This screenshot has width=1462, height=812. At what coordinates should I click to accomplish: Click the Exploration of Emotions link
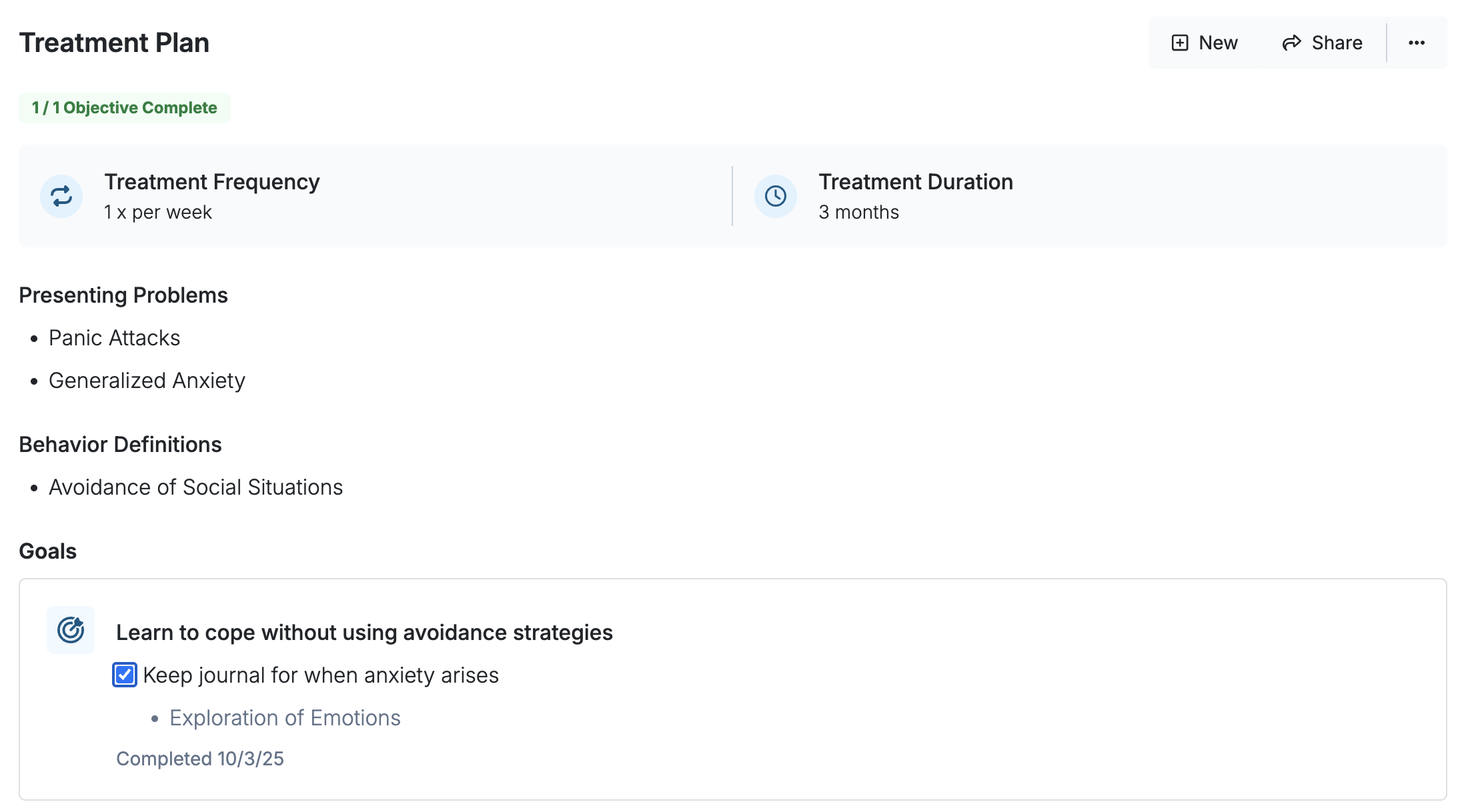(x=285, y=718)
